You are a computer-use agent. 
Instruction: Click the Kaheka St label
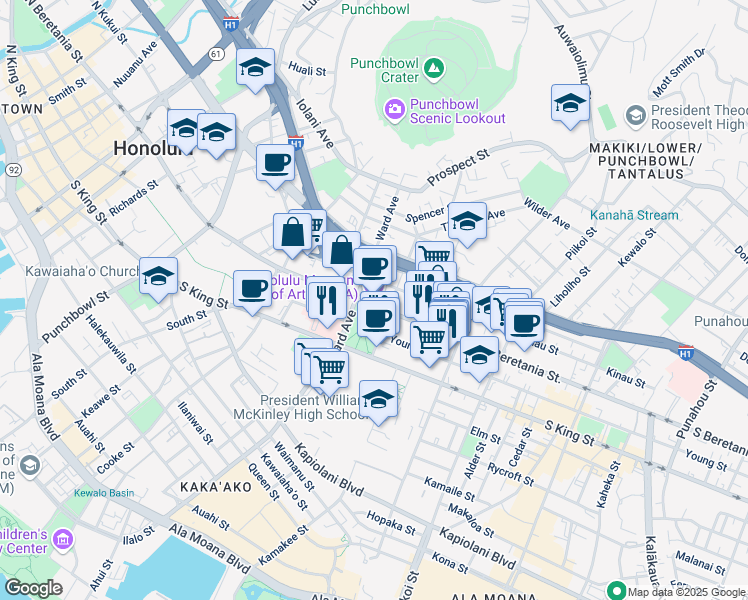pos(609,484)
